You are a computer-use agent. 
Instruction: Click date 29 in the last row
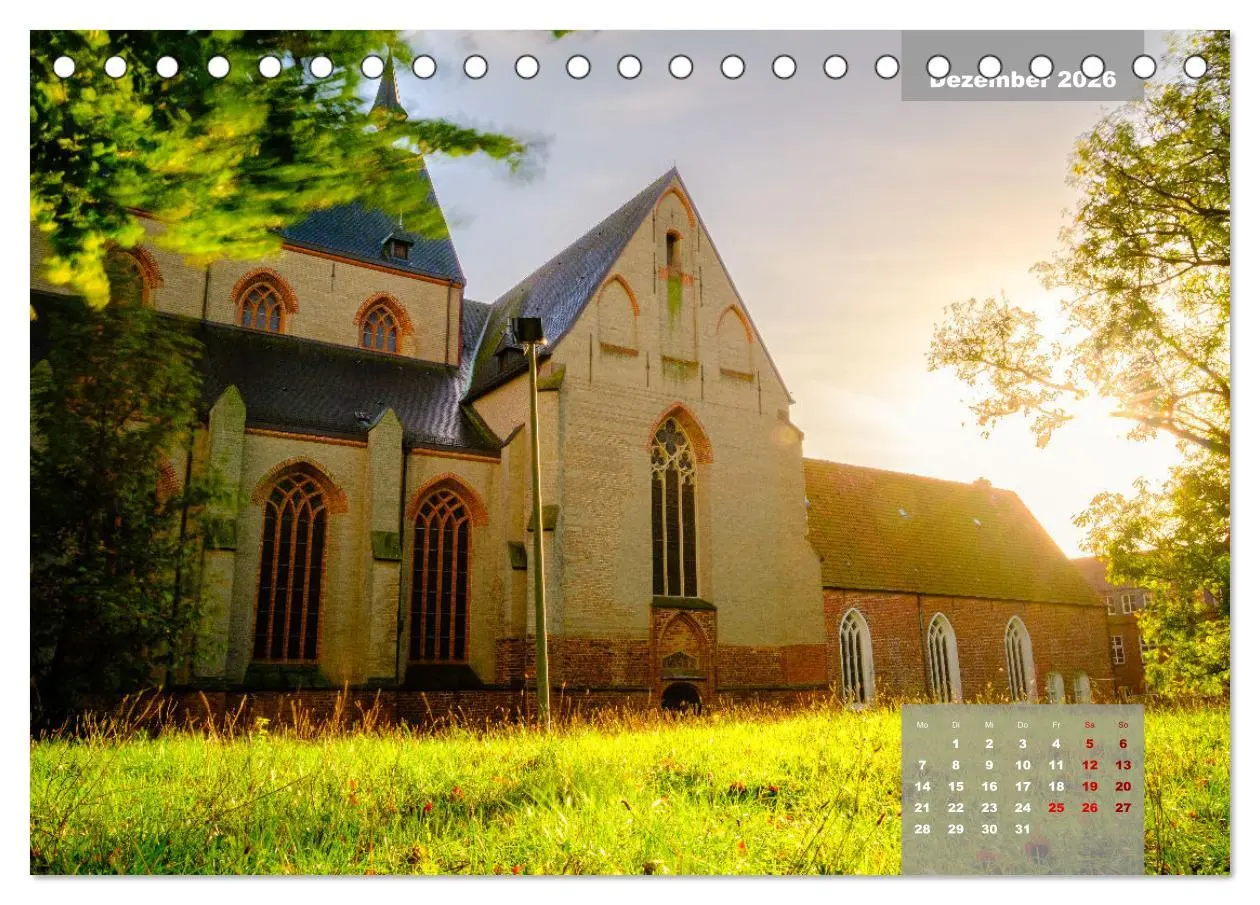956,828
